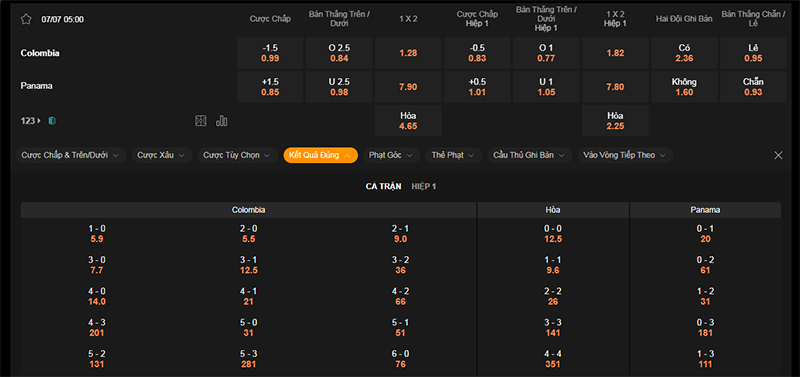
Task: Open the football pitch lineup icon
Action: (x=201, y=120)
